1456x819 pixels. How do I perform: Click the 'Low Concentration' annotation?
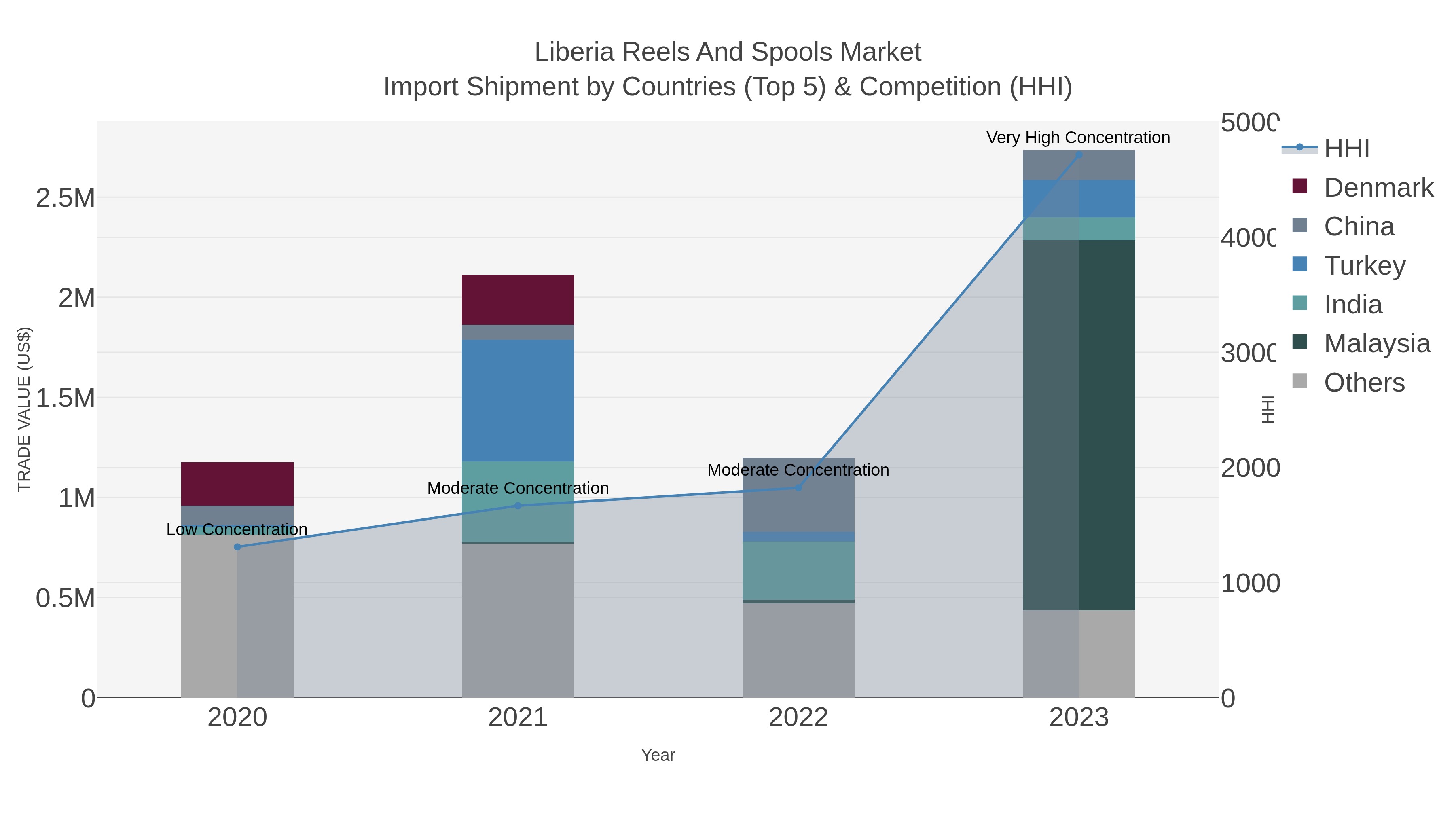[x=237, y=529]
